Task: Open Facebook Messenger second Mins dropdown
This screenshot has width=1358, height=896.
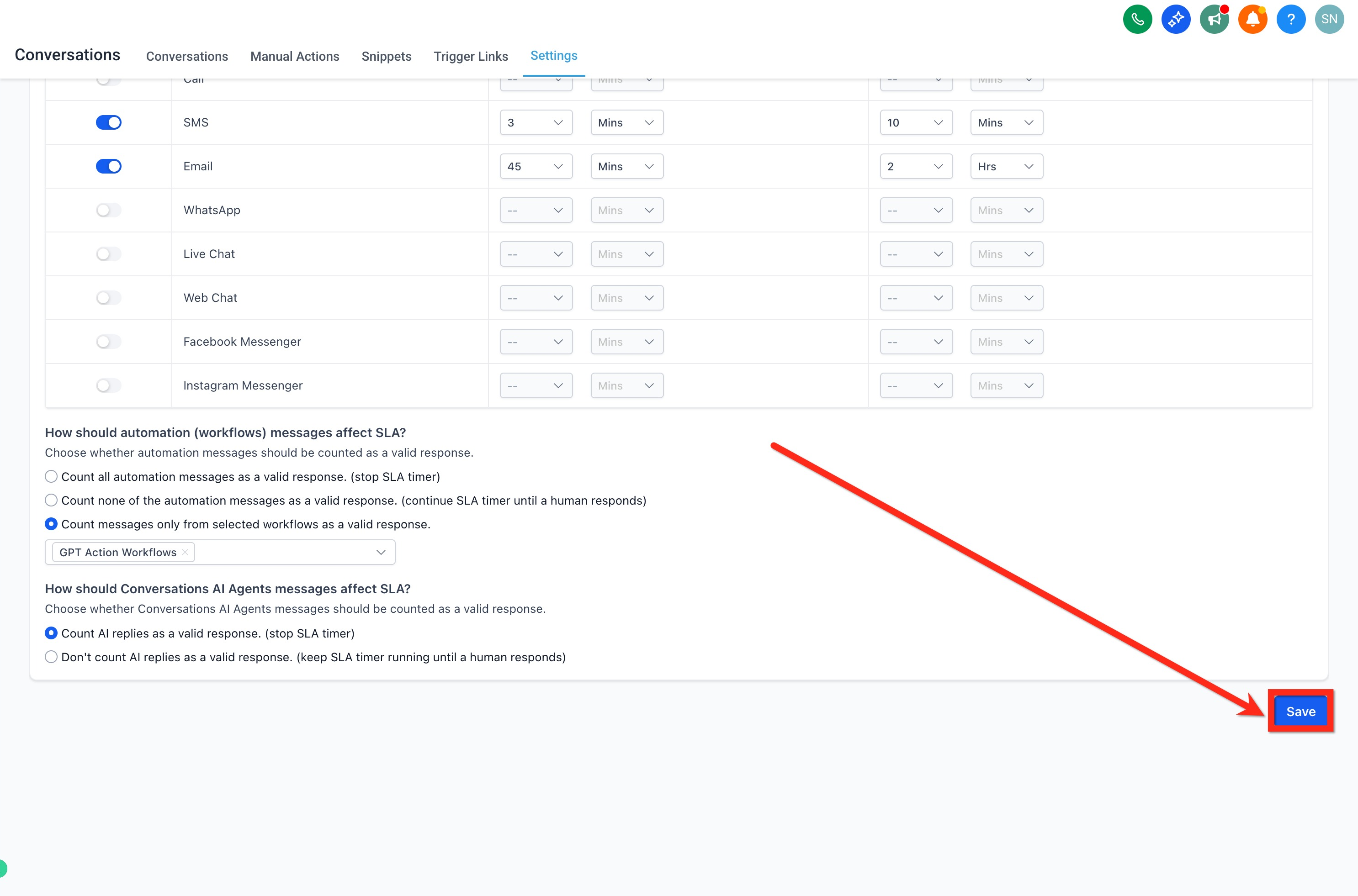Action: (x=1006, y=342)
